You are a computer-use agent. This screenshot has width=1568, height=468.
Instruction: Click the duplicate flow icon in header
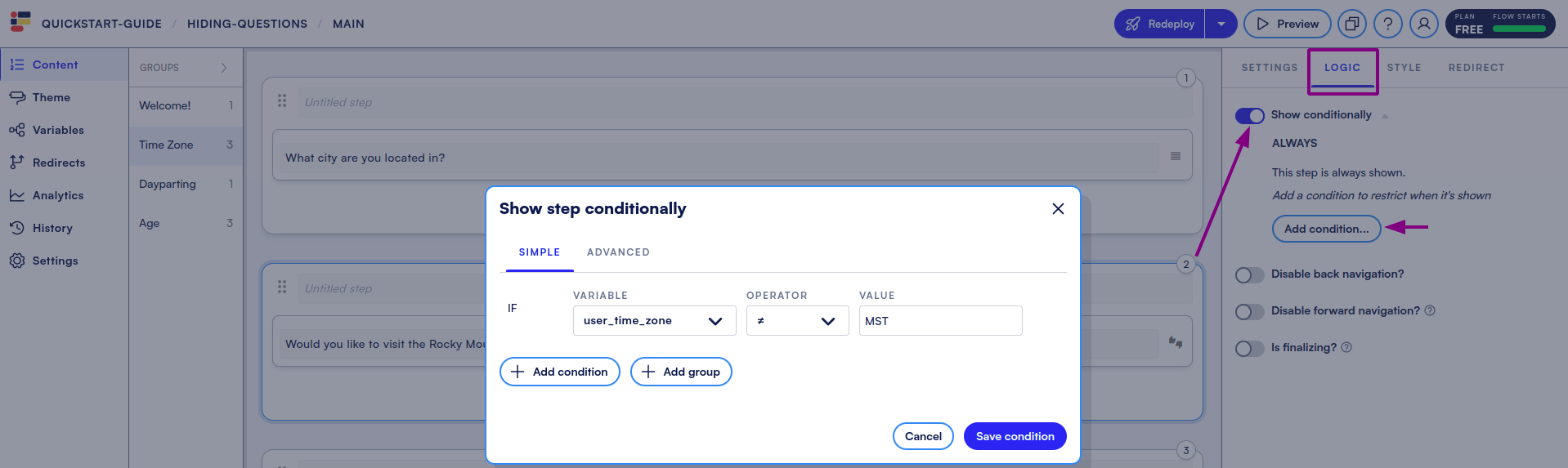coord(1351,24)
